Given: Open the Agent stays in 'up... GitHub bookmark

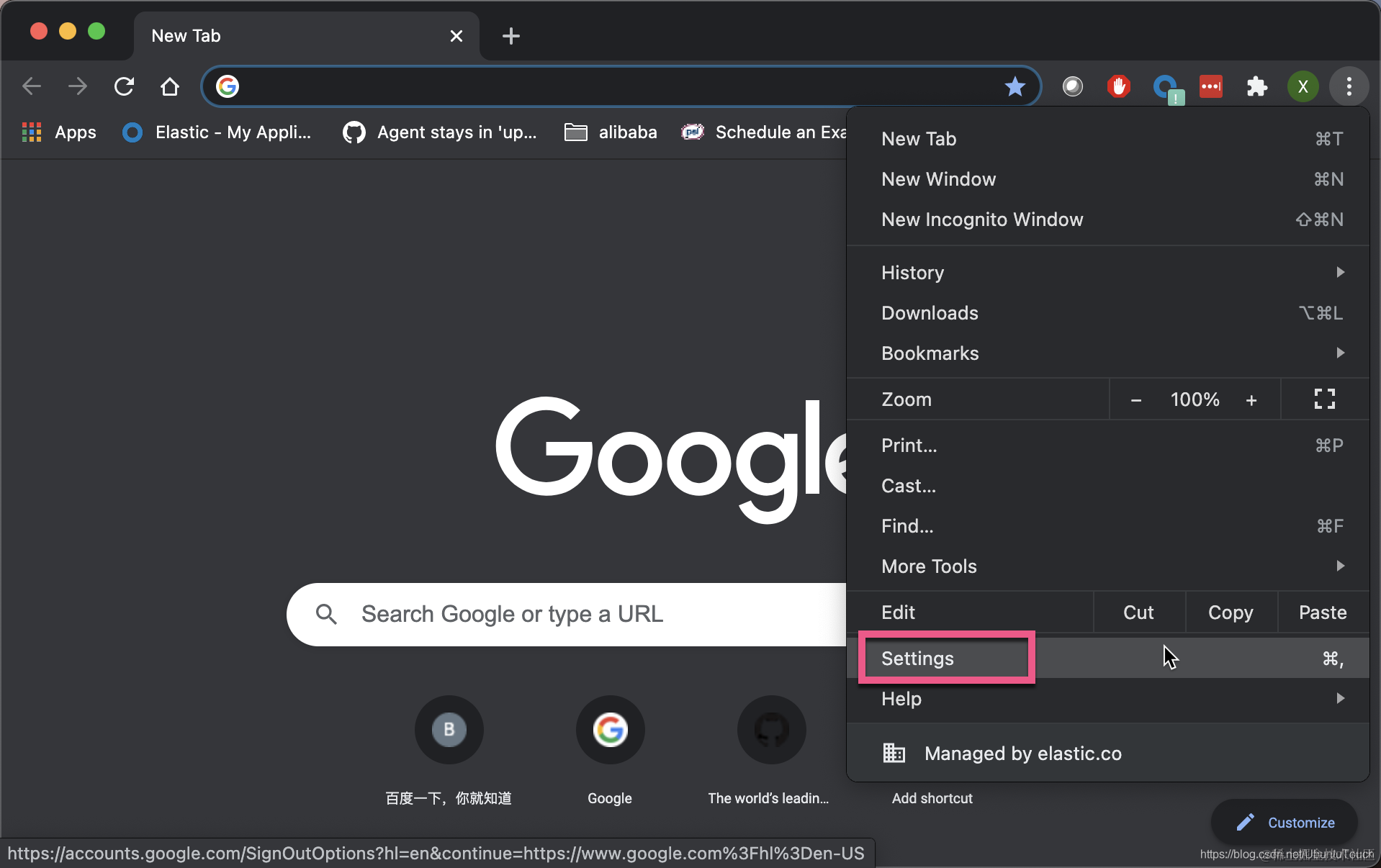Looking at the screenshot, I should [x=440, y=132].
